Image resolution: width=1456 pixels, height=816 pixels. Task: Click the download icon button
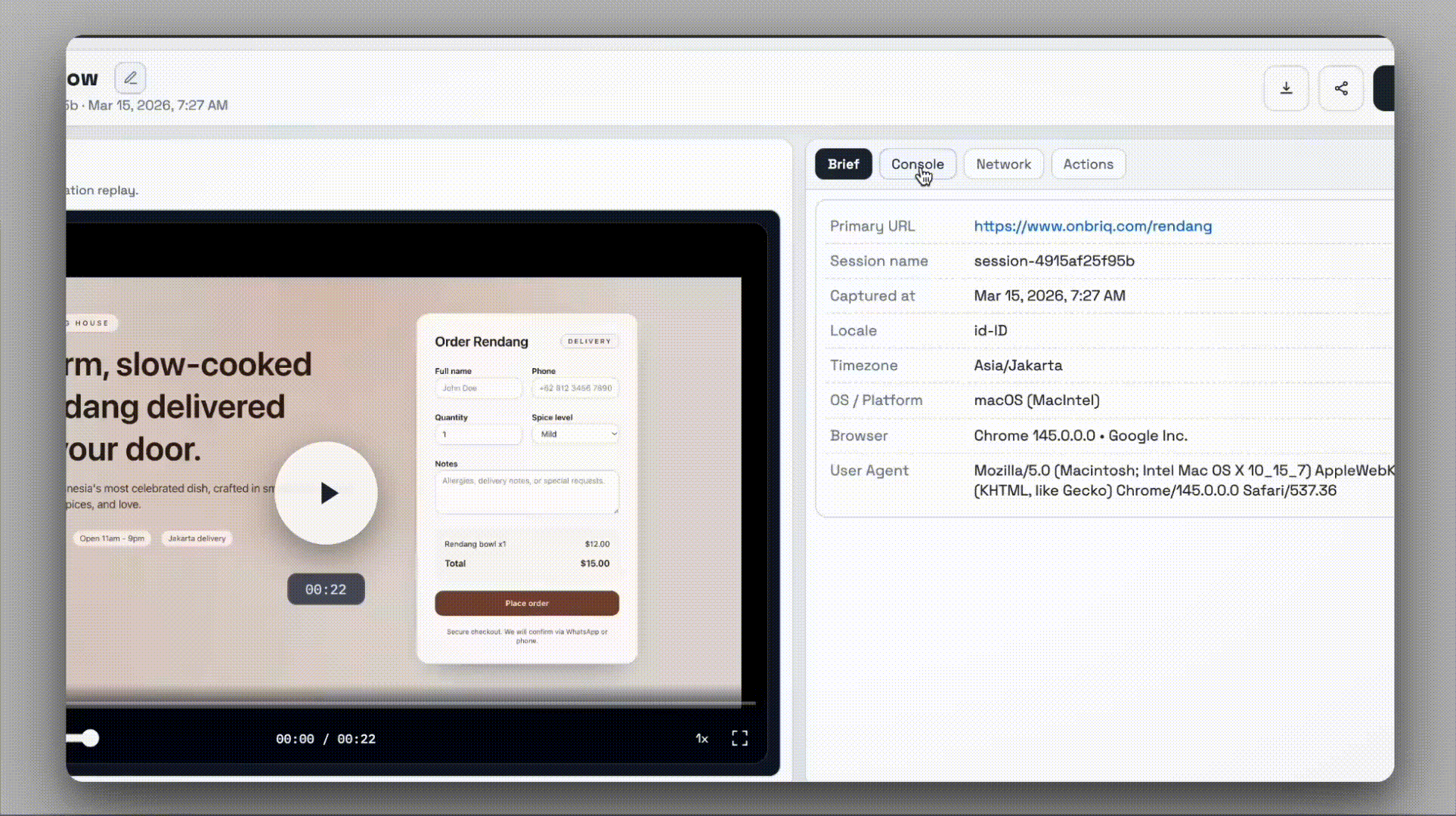click(x=1286, y=88)
